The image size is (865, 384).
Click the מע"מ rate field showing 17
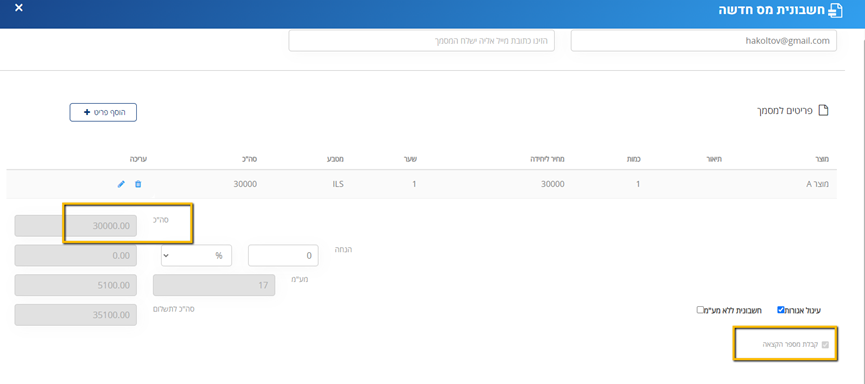click(214, 285)
